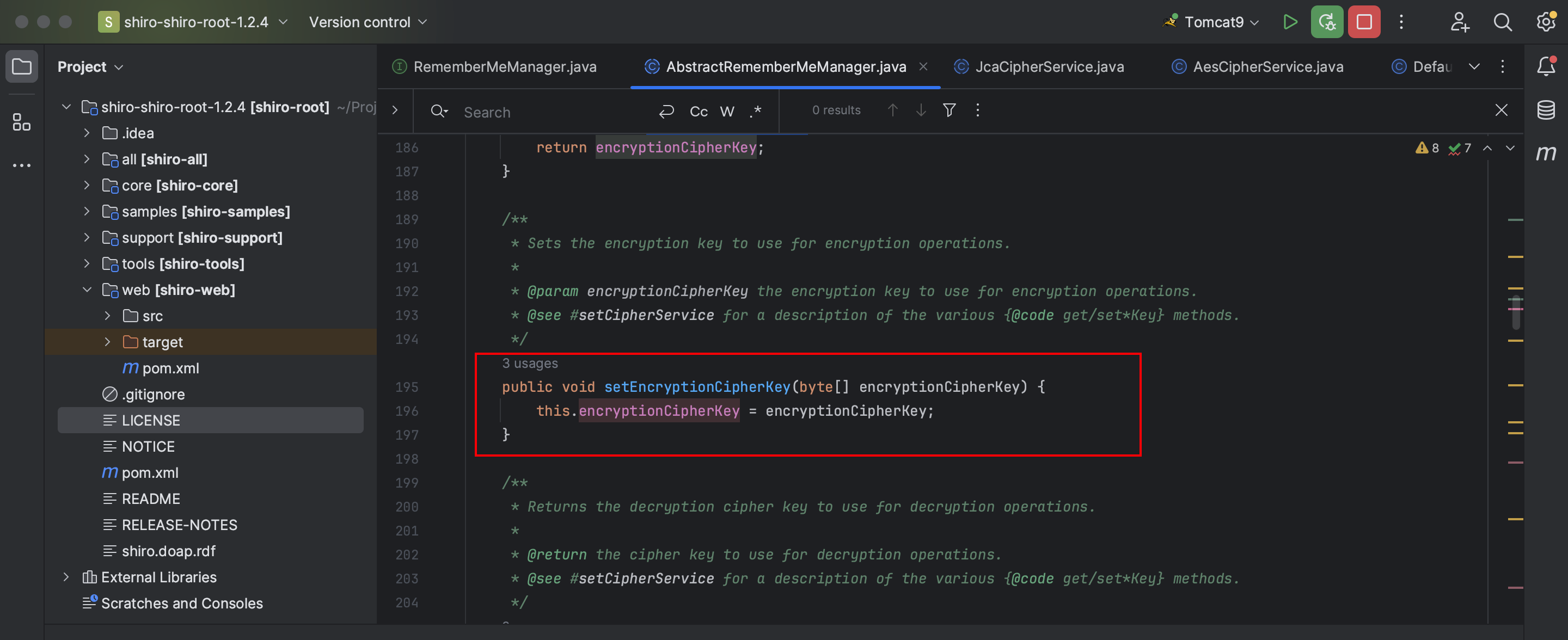Toggle the whole word search W option

pyautogui.click(x=727, y=111)
